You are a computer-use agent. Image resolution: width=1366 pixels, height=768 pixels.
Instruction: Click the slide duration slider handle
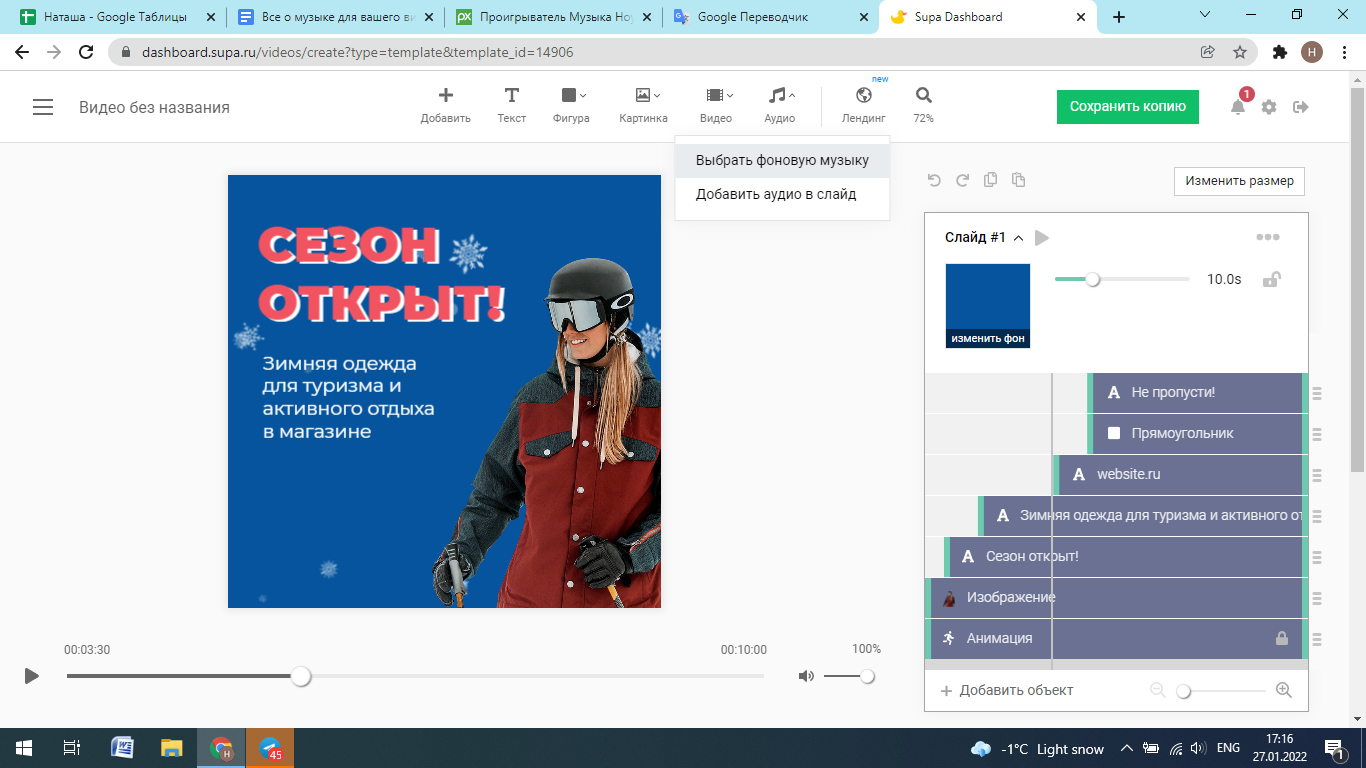[x=1093, y=280]
